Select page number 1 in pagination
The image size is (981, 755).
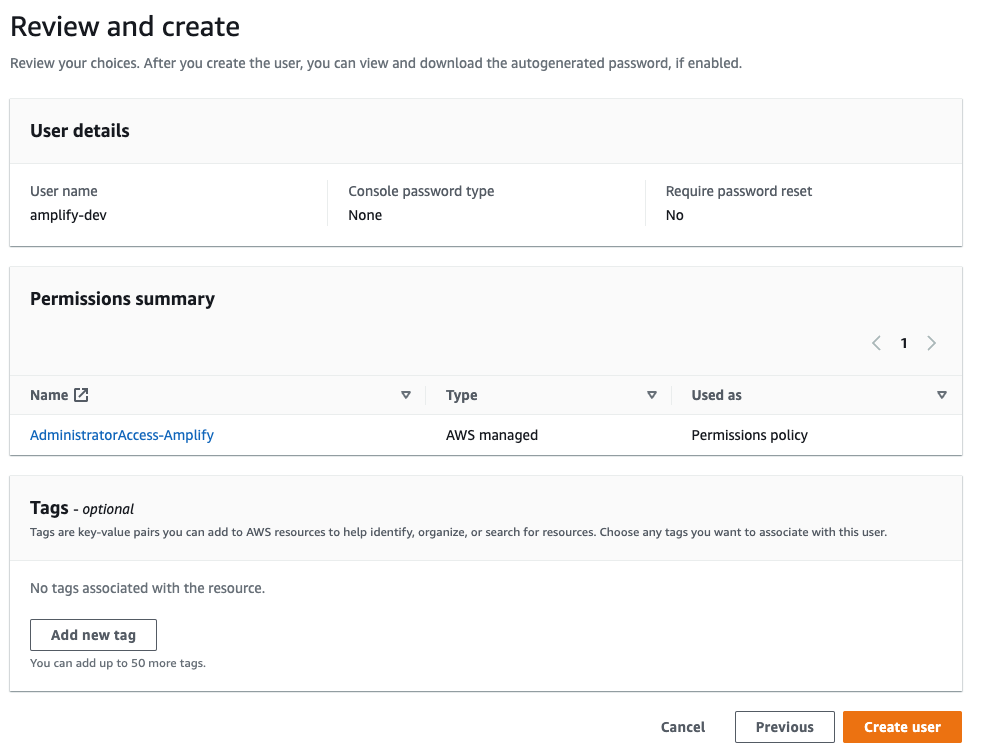904,343
